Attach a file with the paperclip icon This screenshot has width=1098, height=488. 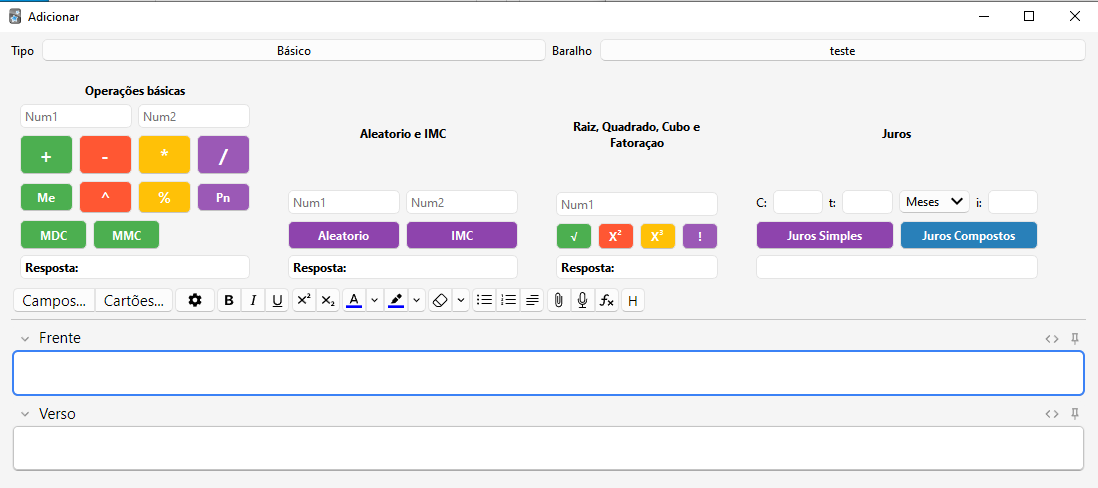pyautogui.click(x=559, y=300)
